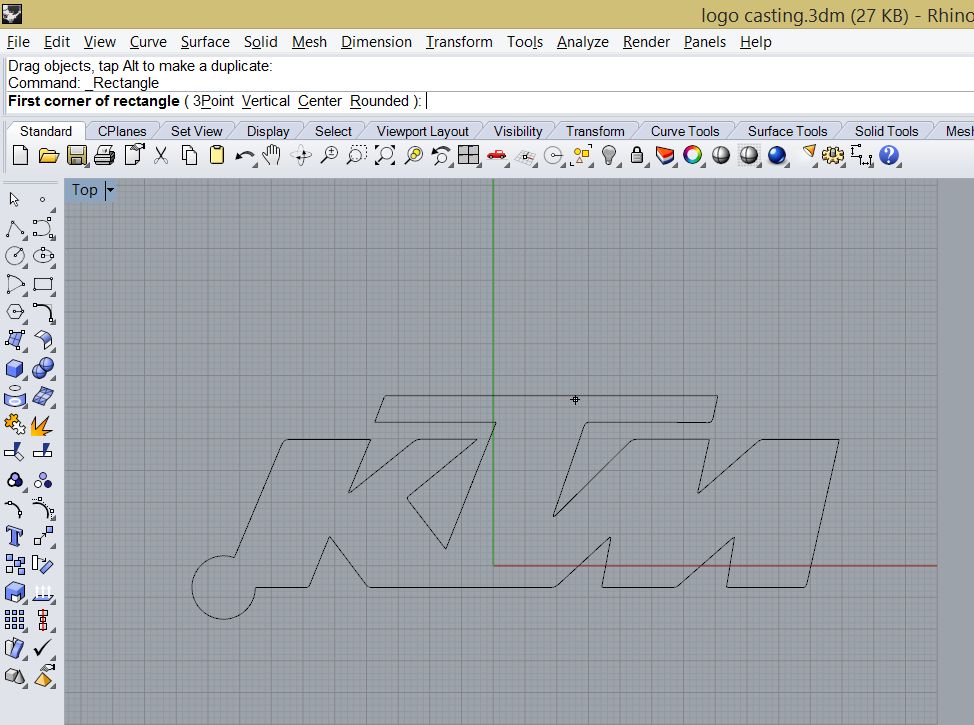The height and width of the screenshot is (725, 974).
Task: Open the color wheel icon
Action: click(692, 155)
